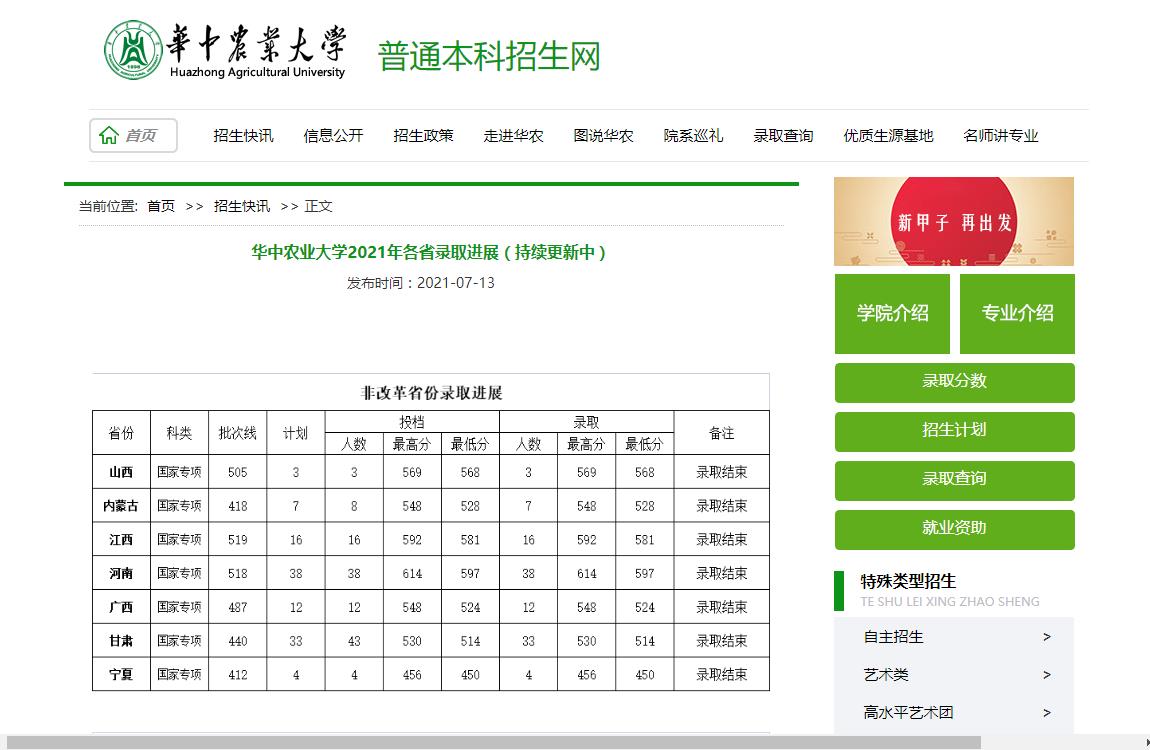1150x750 pixels.
Task: Click the 广西 row label
Action: tap(121, 607)
